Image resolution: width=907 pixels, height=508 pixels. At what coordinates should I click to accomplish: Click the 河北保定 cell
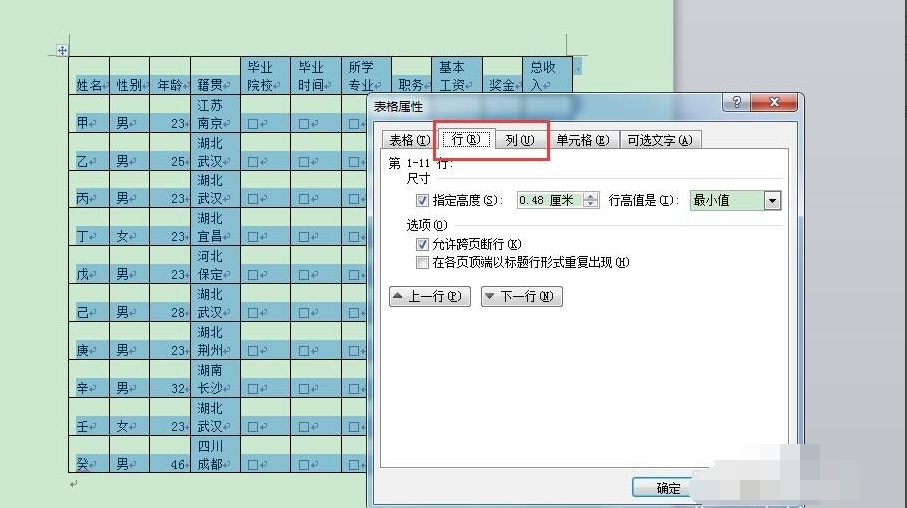215,265
